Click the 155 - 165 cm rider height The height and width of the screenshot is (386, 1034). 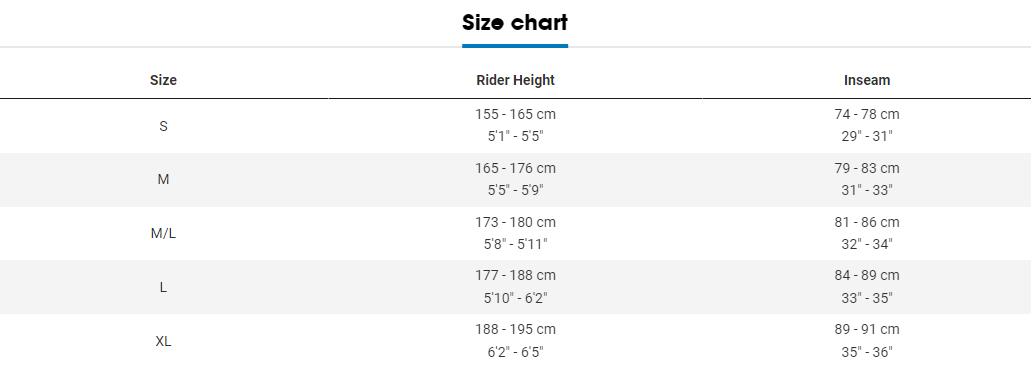(515, 114)
